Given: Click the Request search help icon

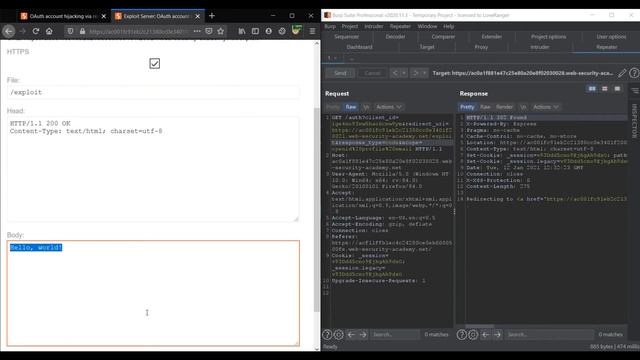Looking at the screenshot, I should click(327, 335).
